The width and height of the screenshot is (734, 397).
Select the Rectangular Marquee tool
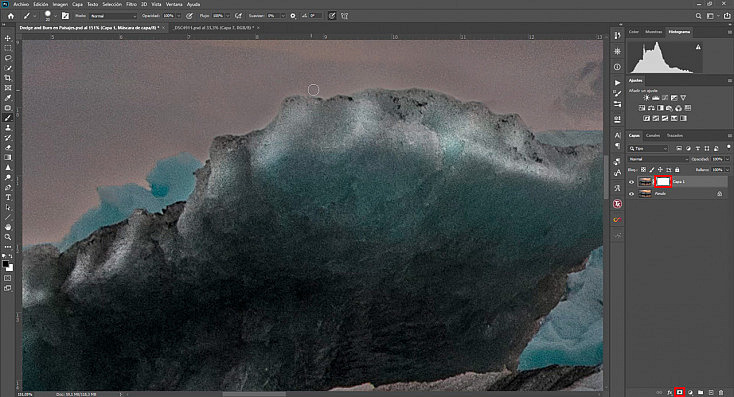[x=7, y=48]
